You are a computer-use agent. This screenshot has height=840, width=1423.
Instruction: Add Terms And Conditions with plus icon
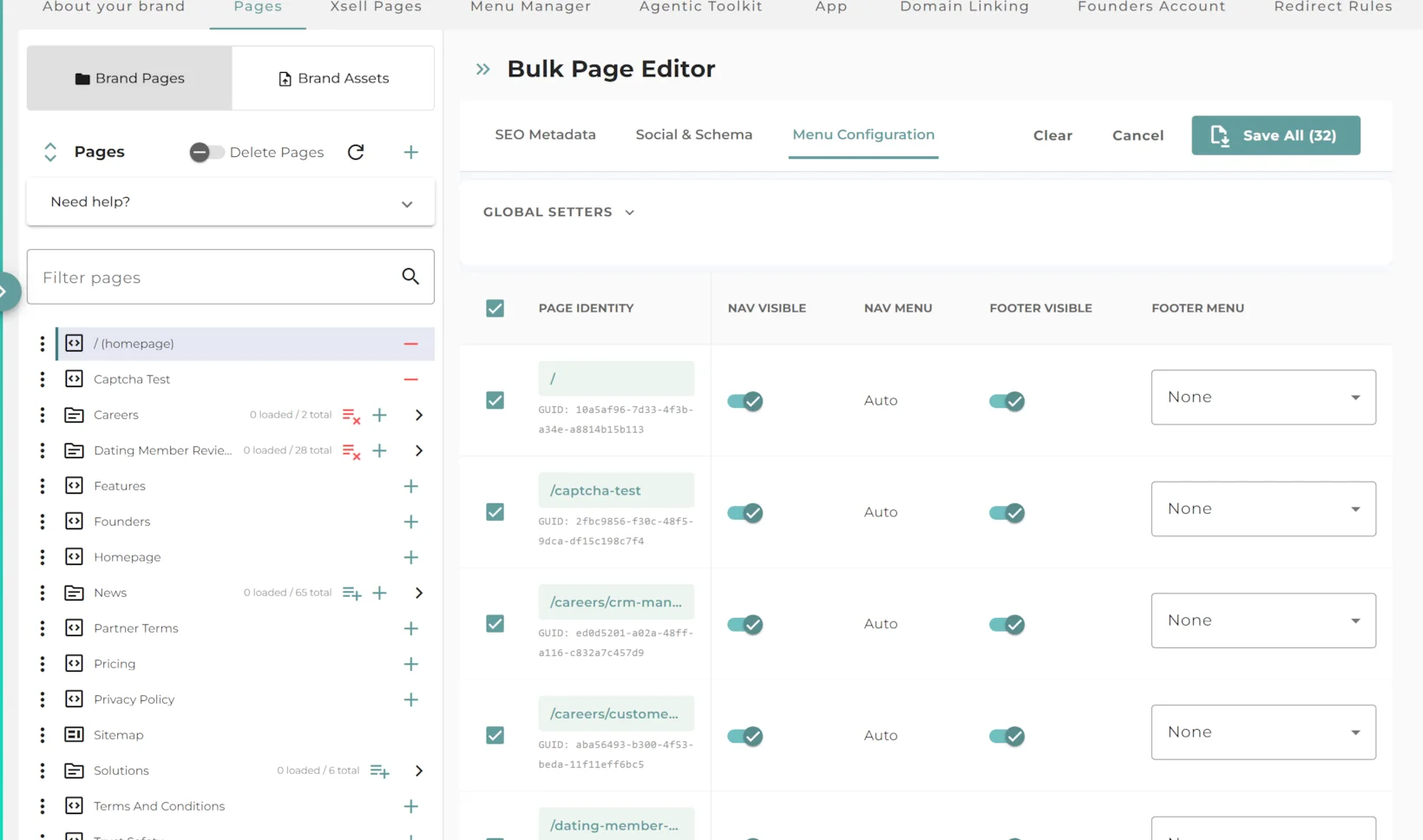(x=411, y=806)
